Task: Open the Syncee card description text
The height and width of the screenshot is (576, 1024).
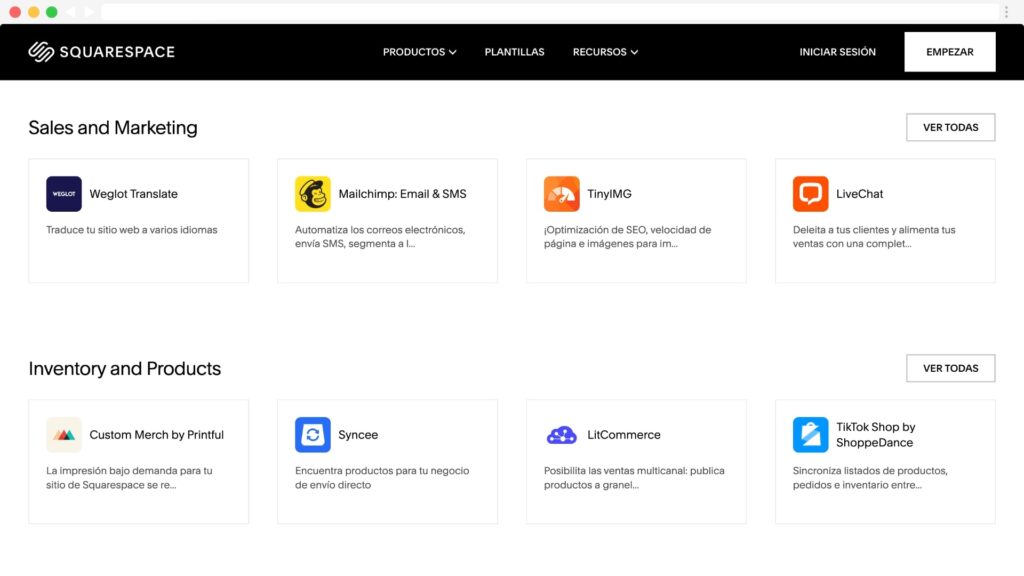Action: pyautogui.click(x=381, y=478)
